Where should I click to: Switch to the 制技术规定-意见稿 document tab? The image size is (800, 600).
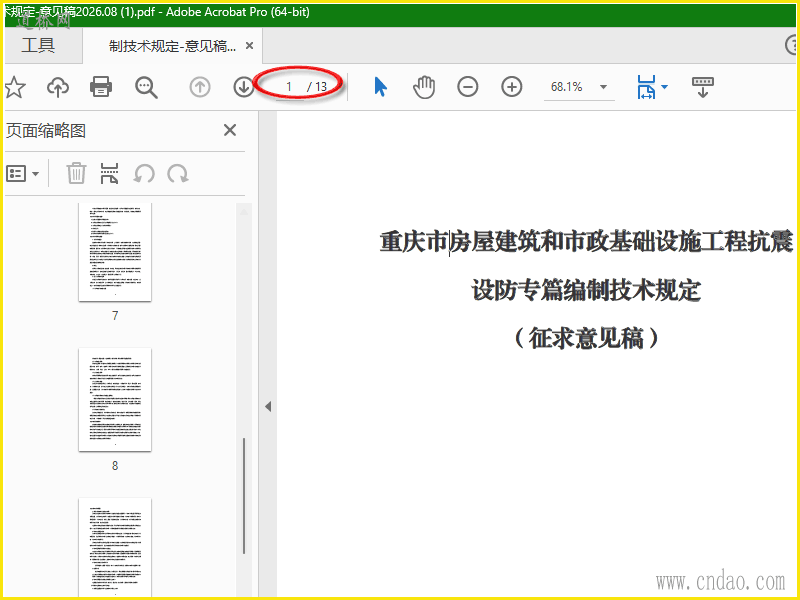click(x=172, y=46)
